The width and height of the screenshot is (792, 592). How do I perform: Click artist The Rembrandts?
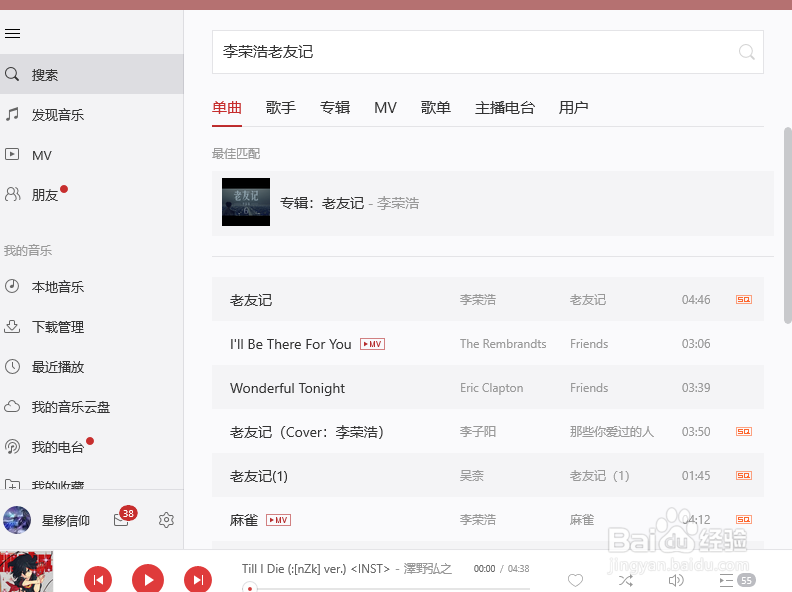pos(503,343)
